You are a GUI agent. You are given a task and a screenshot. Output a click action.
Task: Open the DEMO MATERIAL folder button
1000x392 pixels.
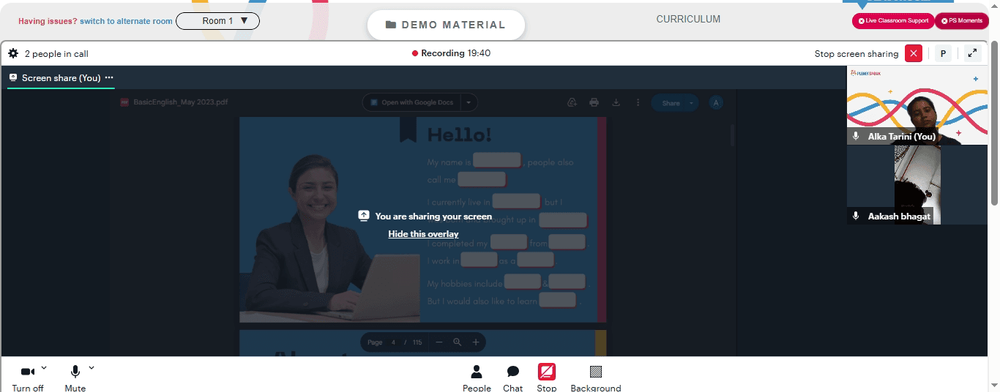pyautogui.click(x=446, y=25)
